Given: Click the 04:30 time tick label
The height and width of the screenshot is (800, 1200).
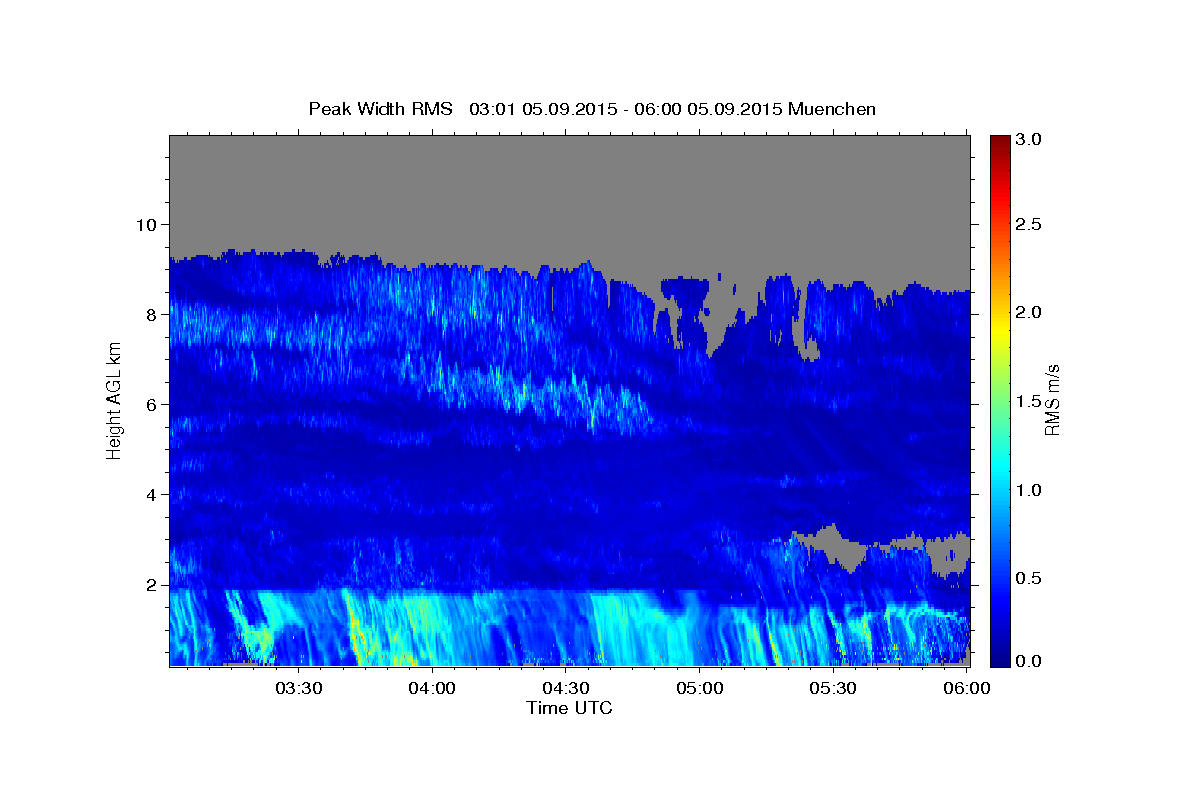Looking at the screenshot, I should point(566,688).
